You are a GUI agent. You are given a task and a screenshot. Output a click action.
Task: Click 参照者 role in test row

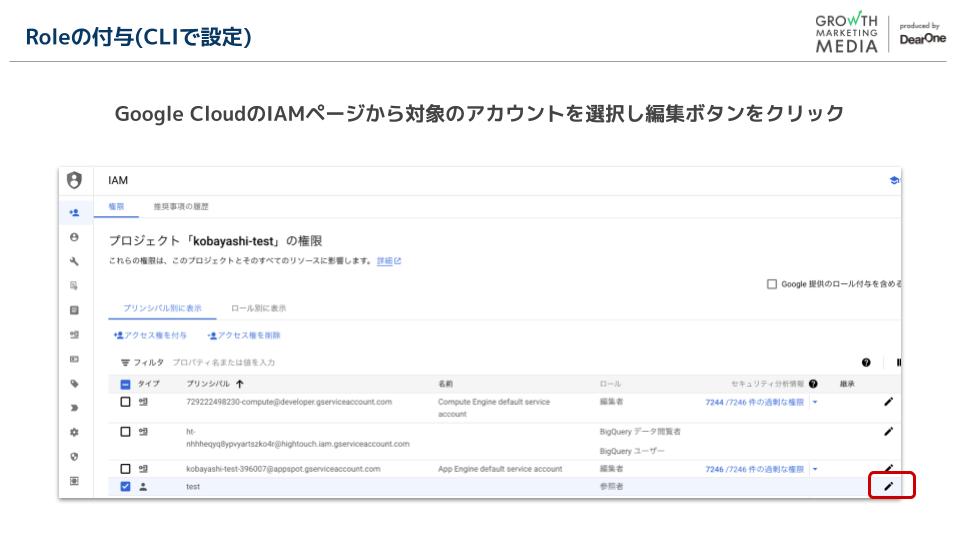coord(611,487)
